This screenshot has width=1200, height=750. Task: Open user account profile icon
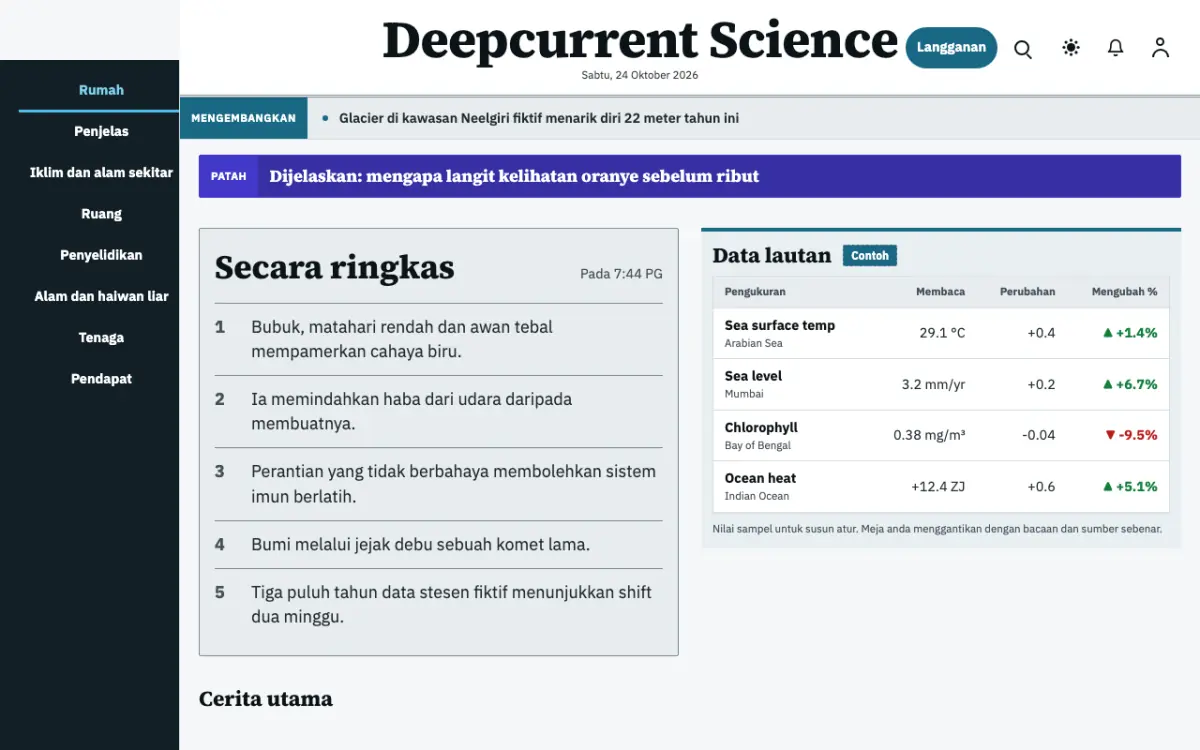tap(1160, 47)
